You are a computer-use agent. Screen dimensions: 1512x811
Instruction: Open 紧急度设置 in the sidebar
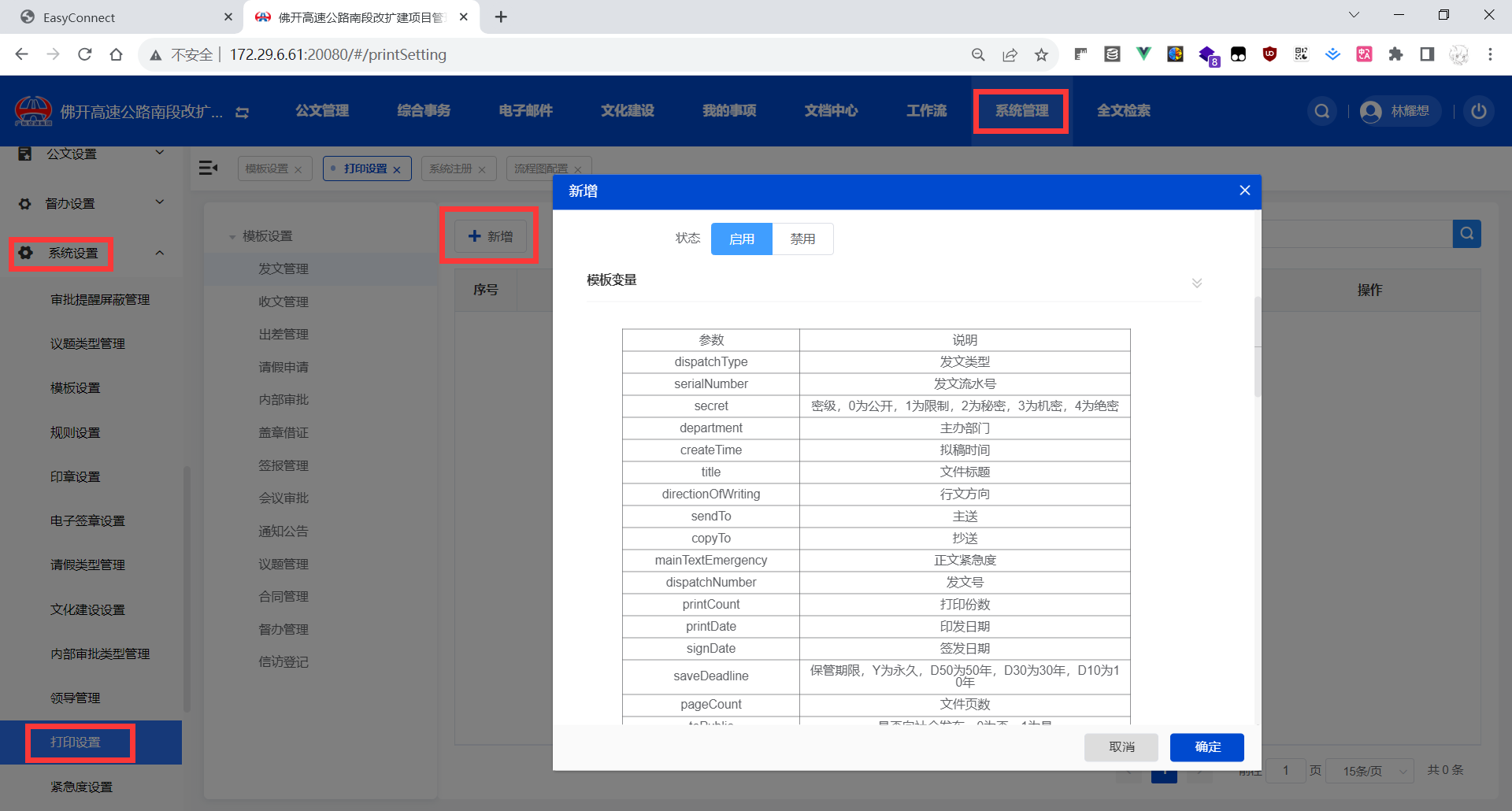(x=82, y=787)
